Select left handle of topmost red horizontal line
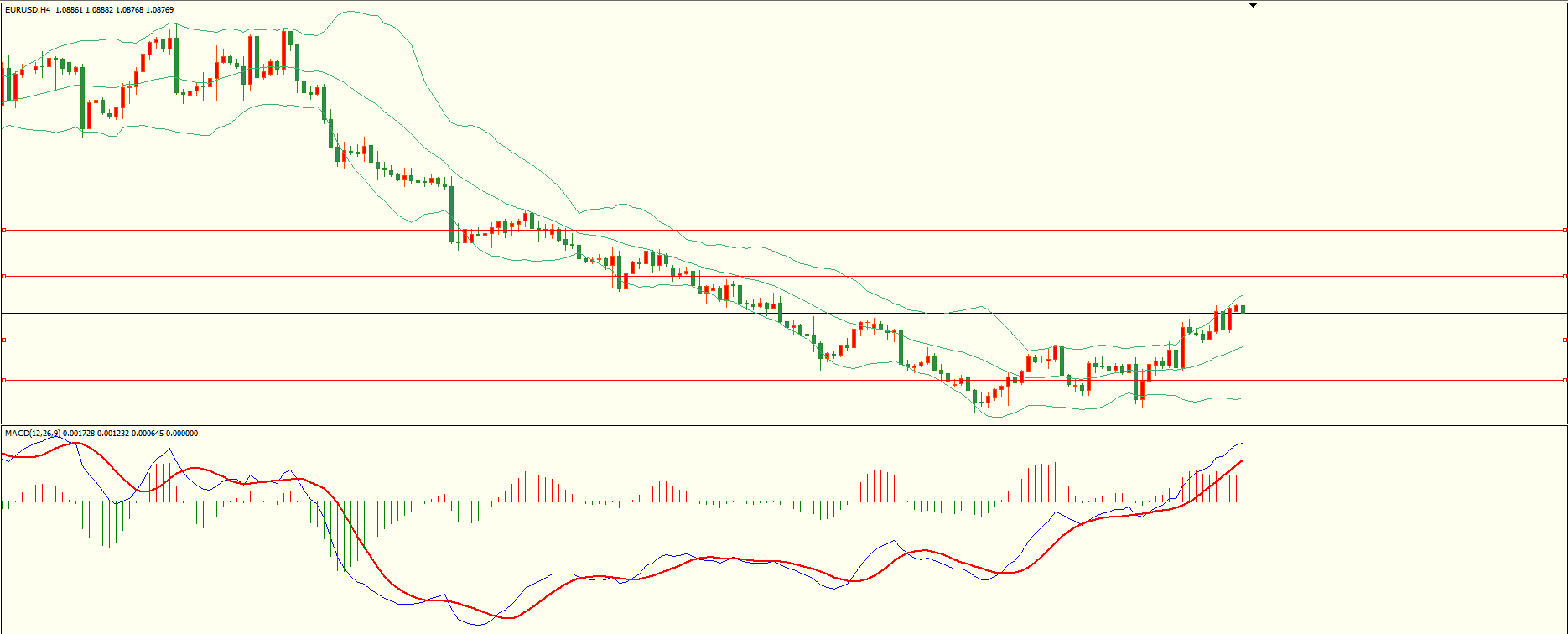The height and width of the screenshot is (634, 1568). pos(3,230)
